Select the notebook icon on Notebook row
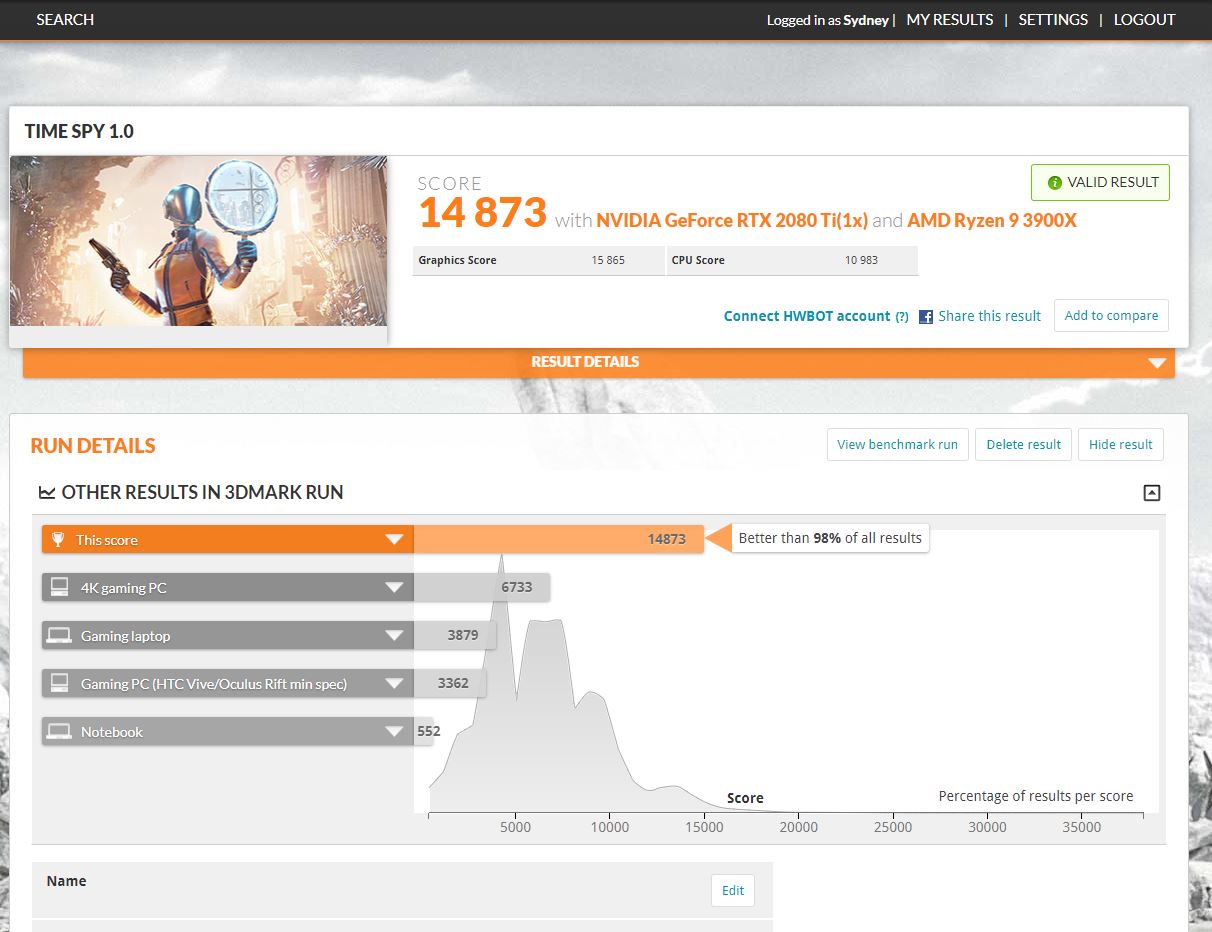 pyautogui.click(x=59, y=731)
